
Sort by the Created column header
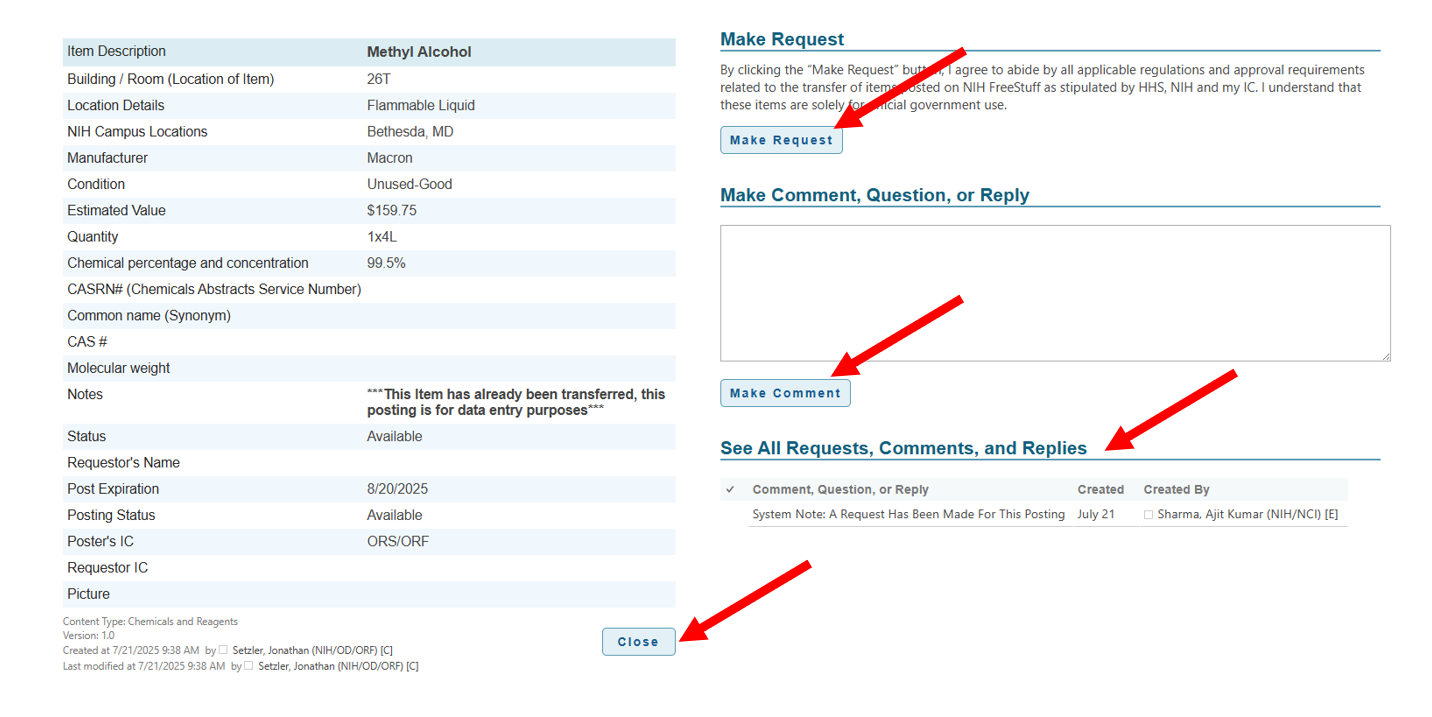coord(1100,490)
